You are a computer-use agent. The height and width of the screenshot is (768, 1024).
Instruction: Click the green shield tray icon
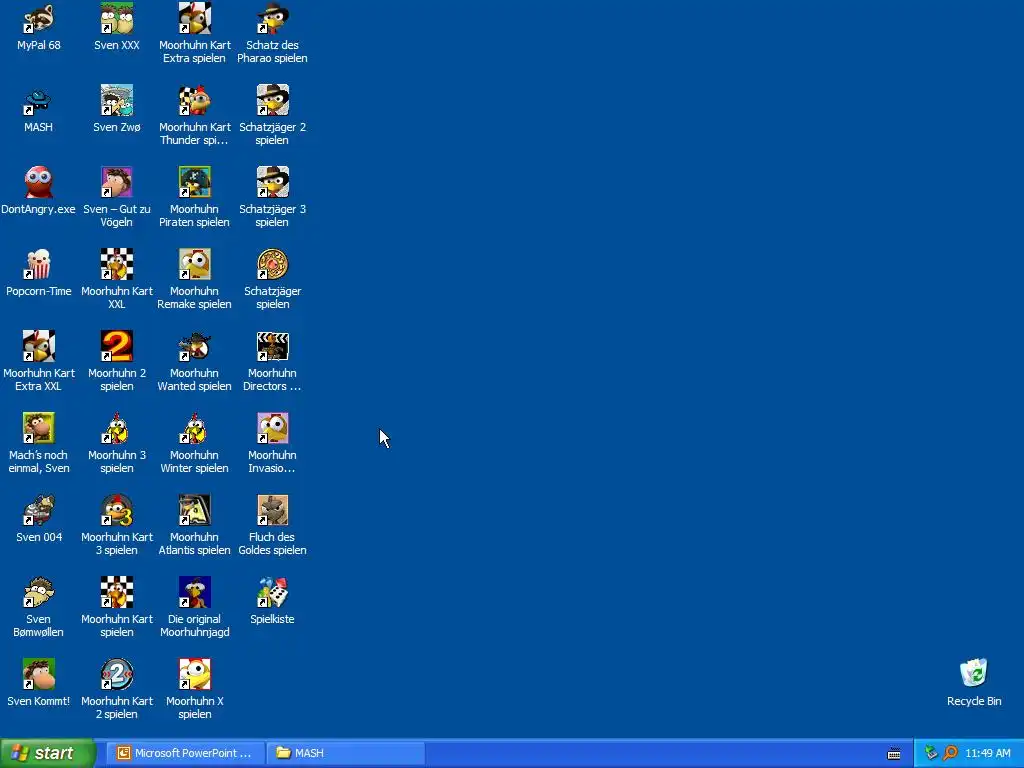click(x=931, y=753)
